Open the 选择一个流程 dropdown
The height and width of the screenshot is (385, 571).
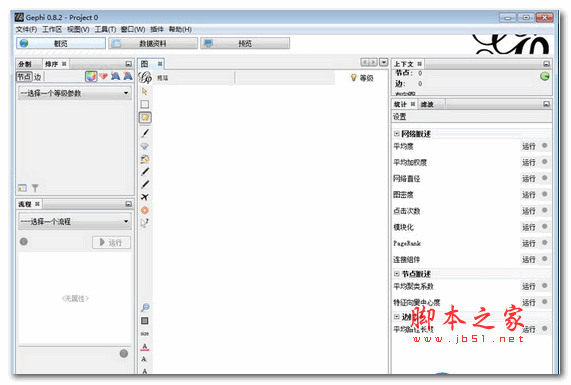point(75,221)
